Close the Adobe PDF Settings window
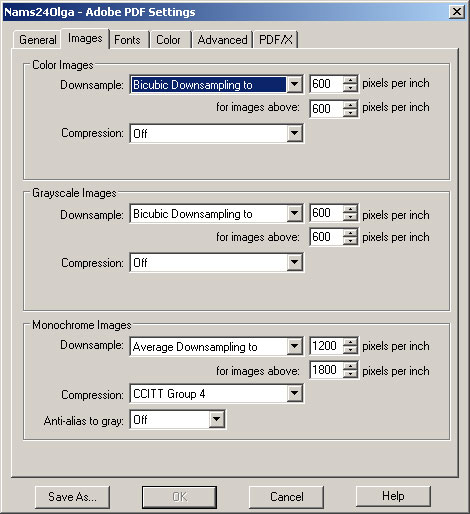The image size is (470, 514). click(x=457, y=12)
